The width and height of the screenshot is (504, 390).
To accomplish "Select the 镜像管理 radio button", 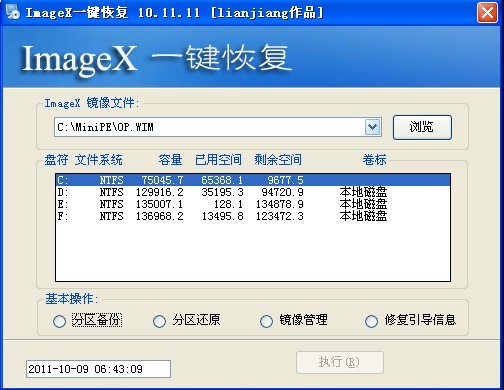I will 266,321.
